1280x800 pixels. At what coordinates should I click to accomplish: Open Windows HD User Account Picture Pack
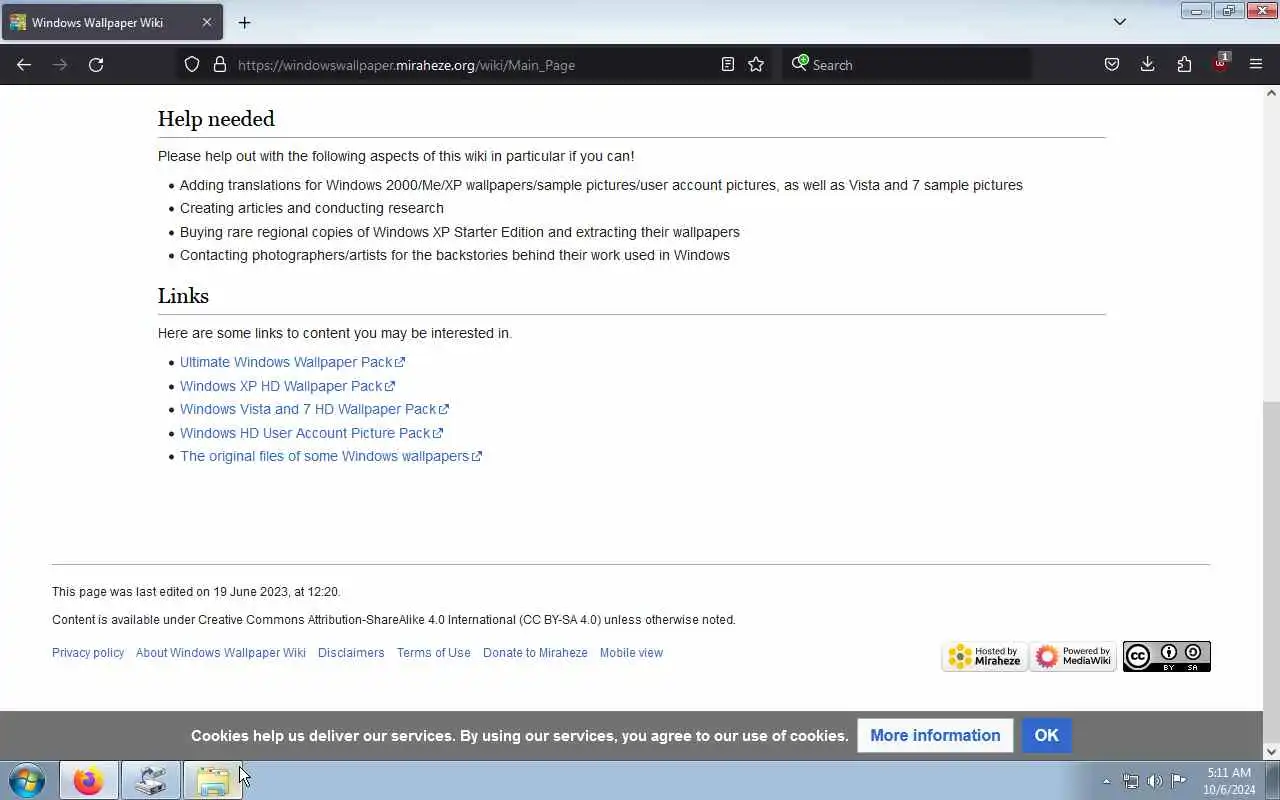(x=311, y=433)
